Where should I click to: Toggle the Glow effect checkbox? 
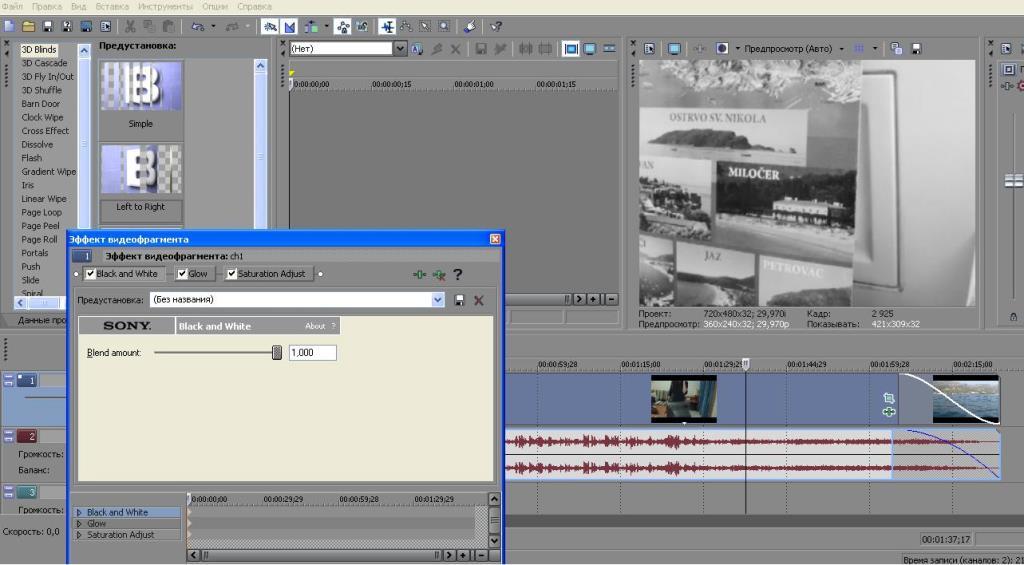182,274
